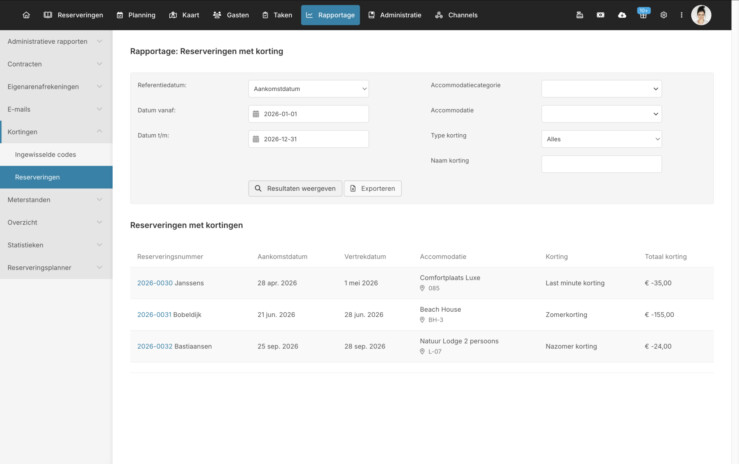Image resolution: width=739 pixels, height=464 pixels.
Task: Select the Rapportage tab
Action: pyautogui.click(x=330, y=15)
